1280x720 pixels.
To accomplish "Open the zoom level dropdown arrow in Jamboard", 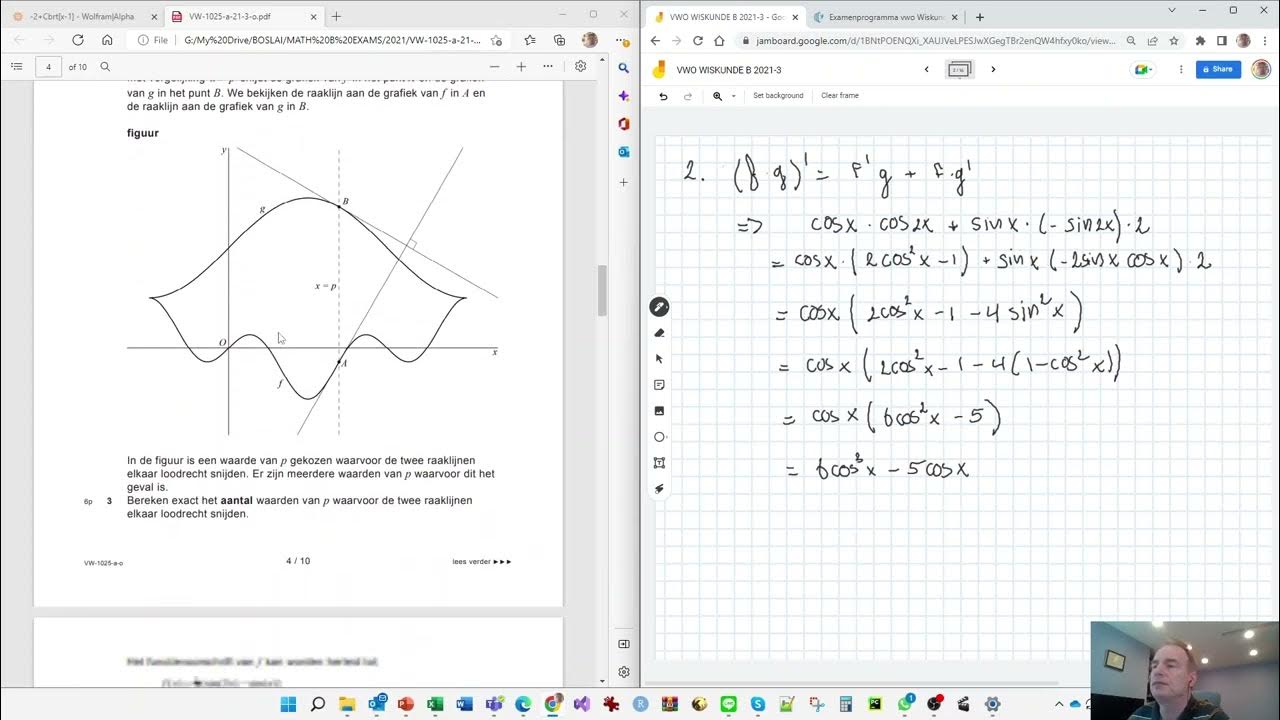I will pyautogui.click(x=733, y=96).
